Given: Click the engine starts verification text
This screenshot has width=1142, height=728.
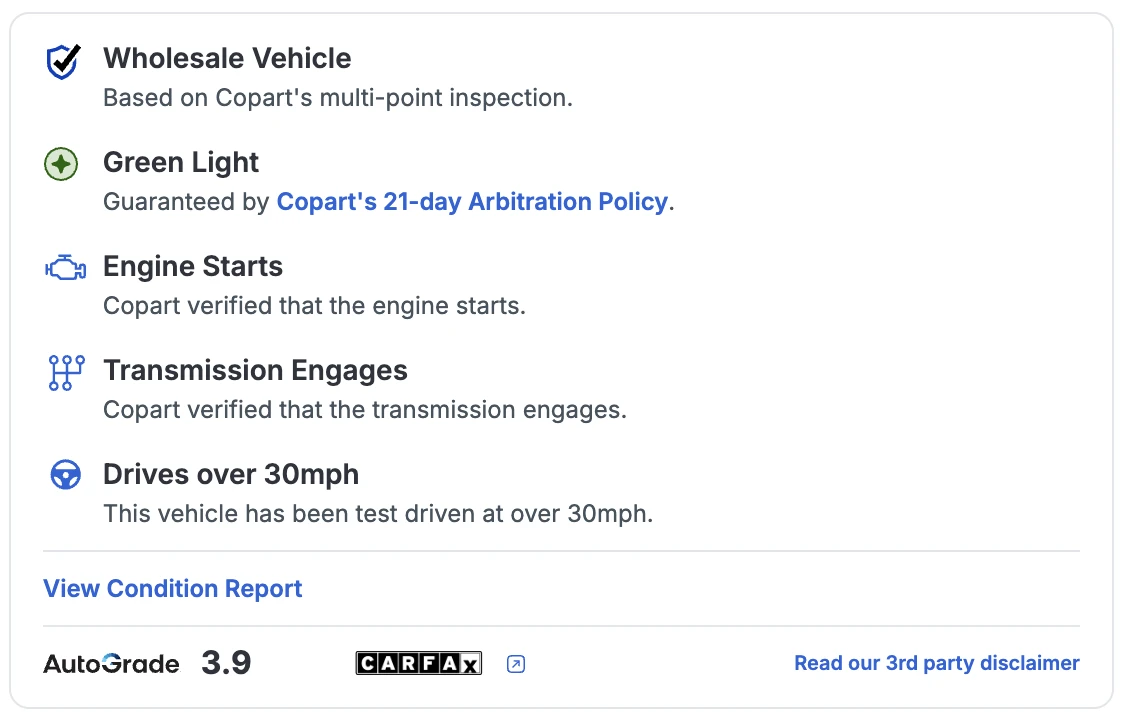Looking at the screenshot, I should pos(314,306).
